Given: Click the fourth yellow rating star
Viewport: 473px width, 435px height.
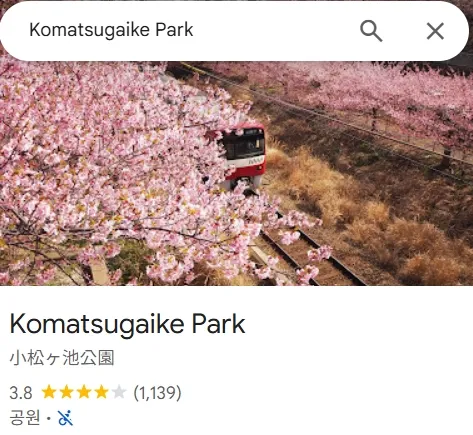Looking at the screenshot, I should point(101,392).
